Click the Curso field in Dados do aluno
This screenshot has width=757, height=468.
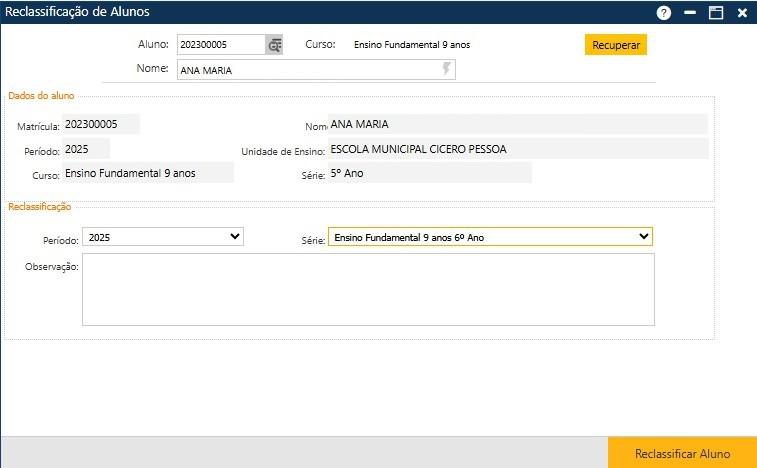(147, 173)
